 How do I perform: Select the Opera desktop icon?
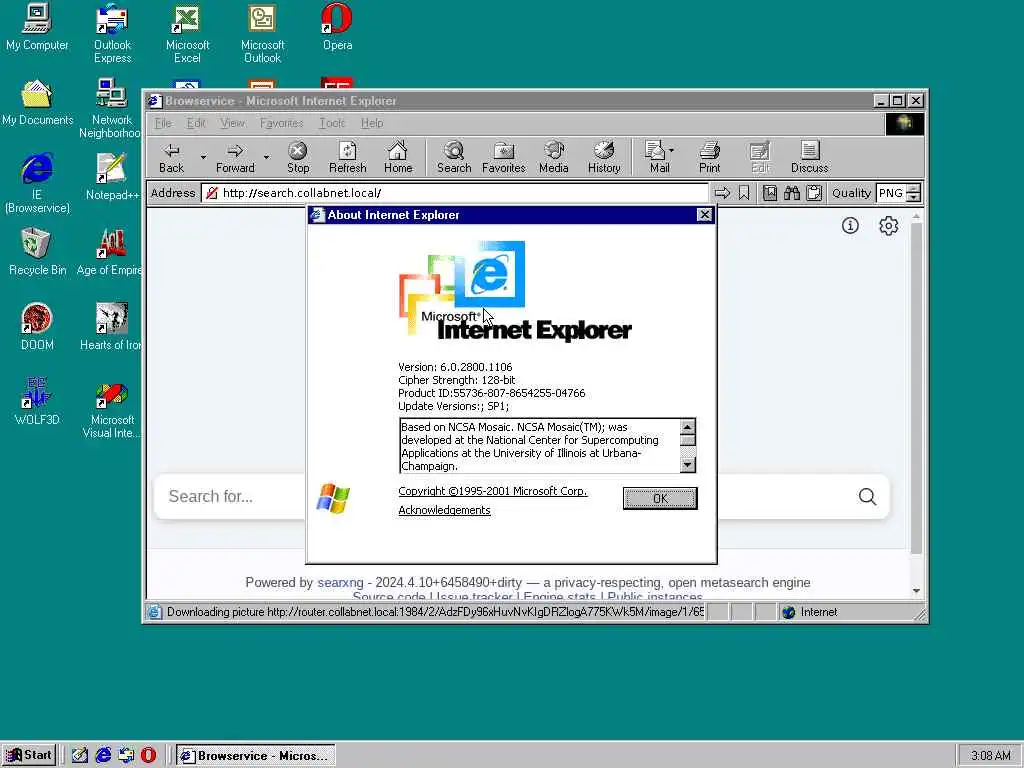(x=337, y=27)
